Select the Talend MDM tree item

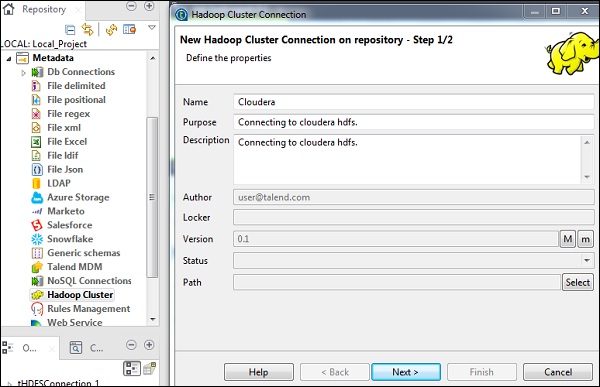pos(75,267)
